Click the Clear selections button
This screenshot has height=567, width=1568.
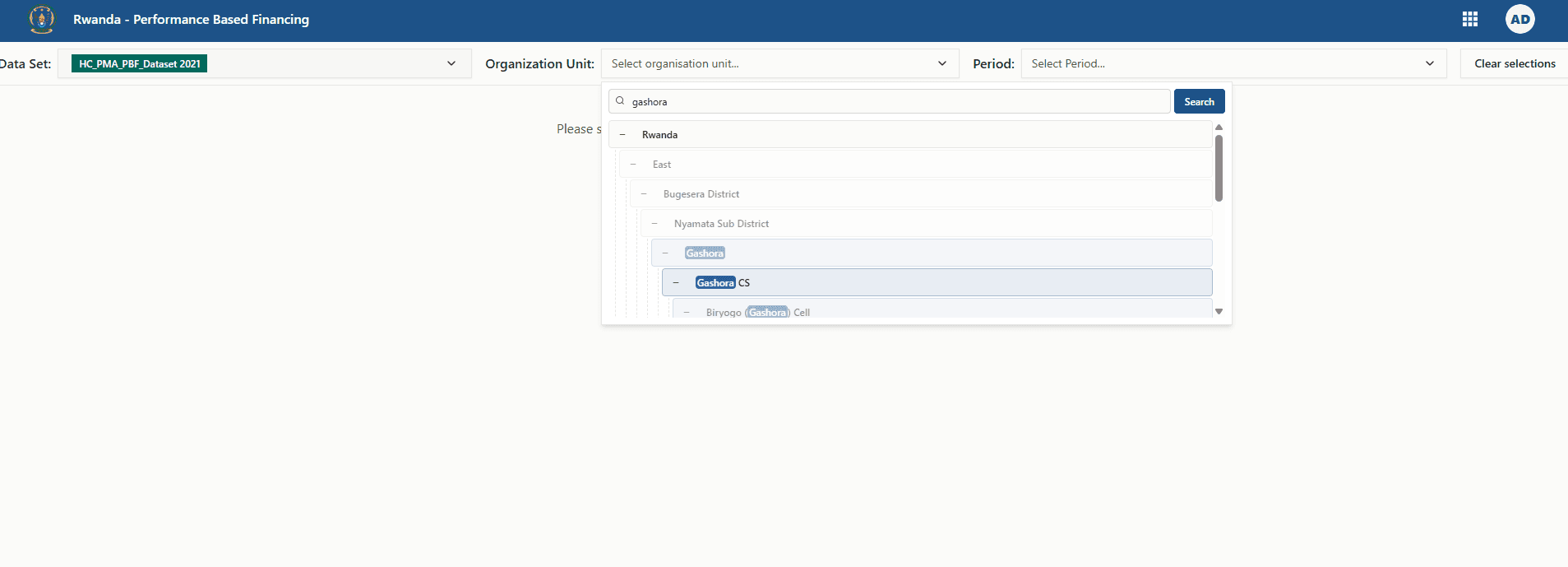tap(1514, 63)
